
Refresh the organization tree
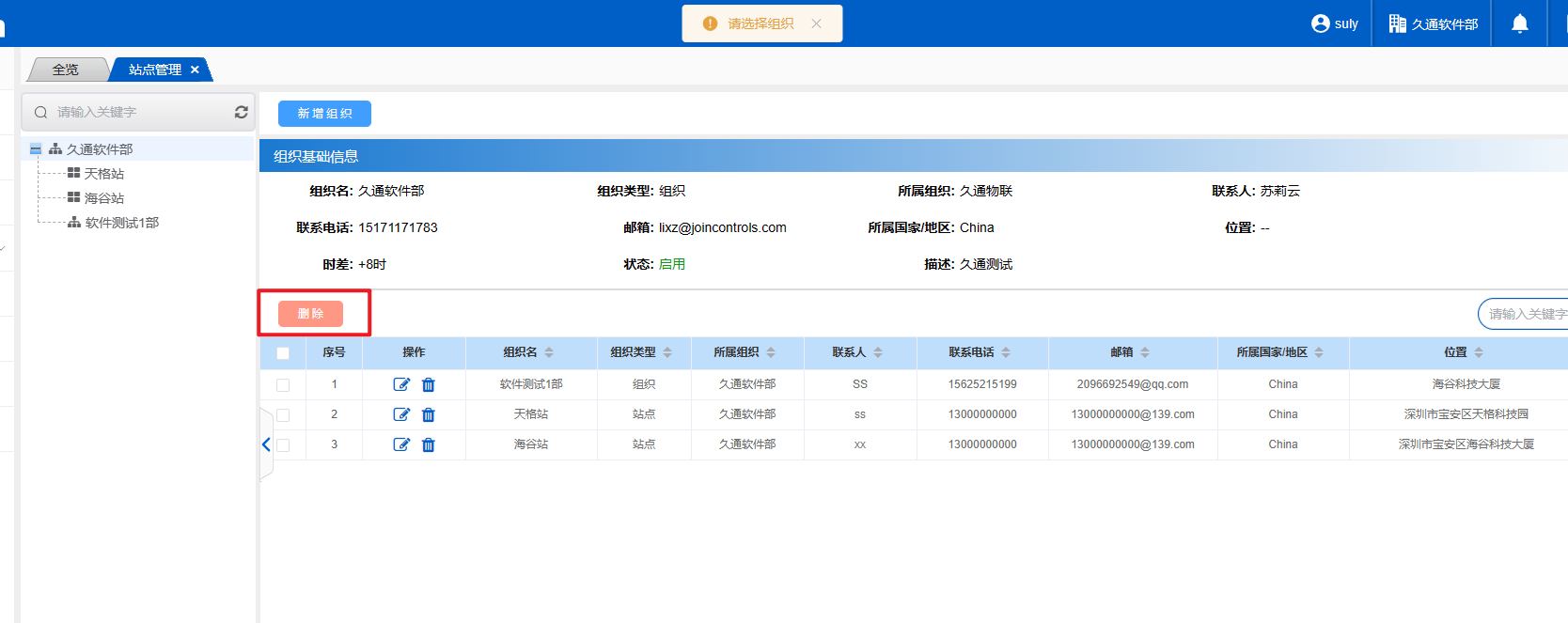coord(242,112)
